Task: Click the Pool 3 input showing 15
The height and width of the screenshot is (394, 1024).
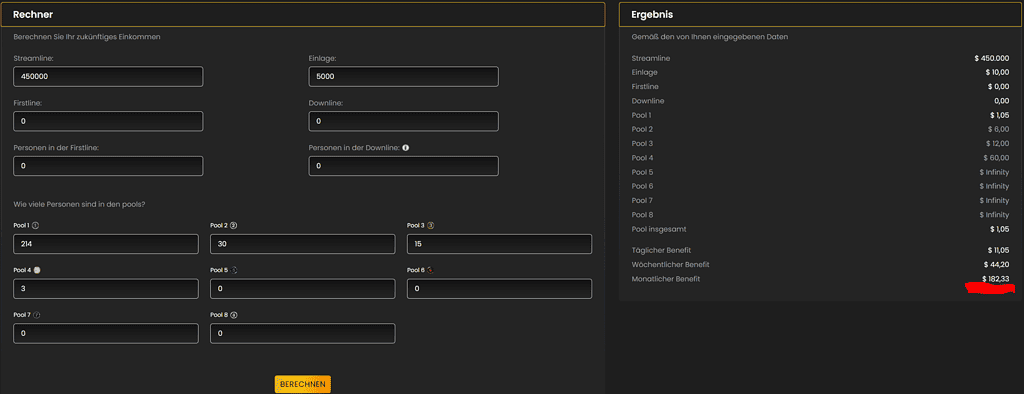Action: coord(500,244)
